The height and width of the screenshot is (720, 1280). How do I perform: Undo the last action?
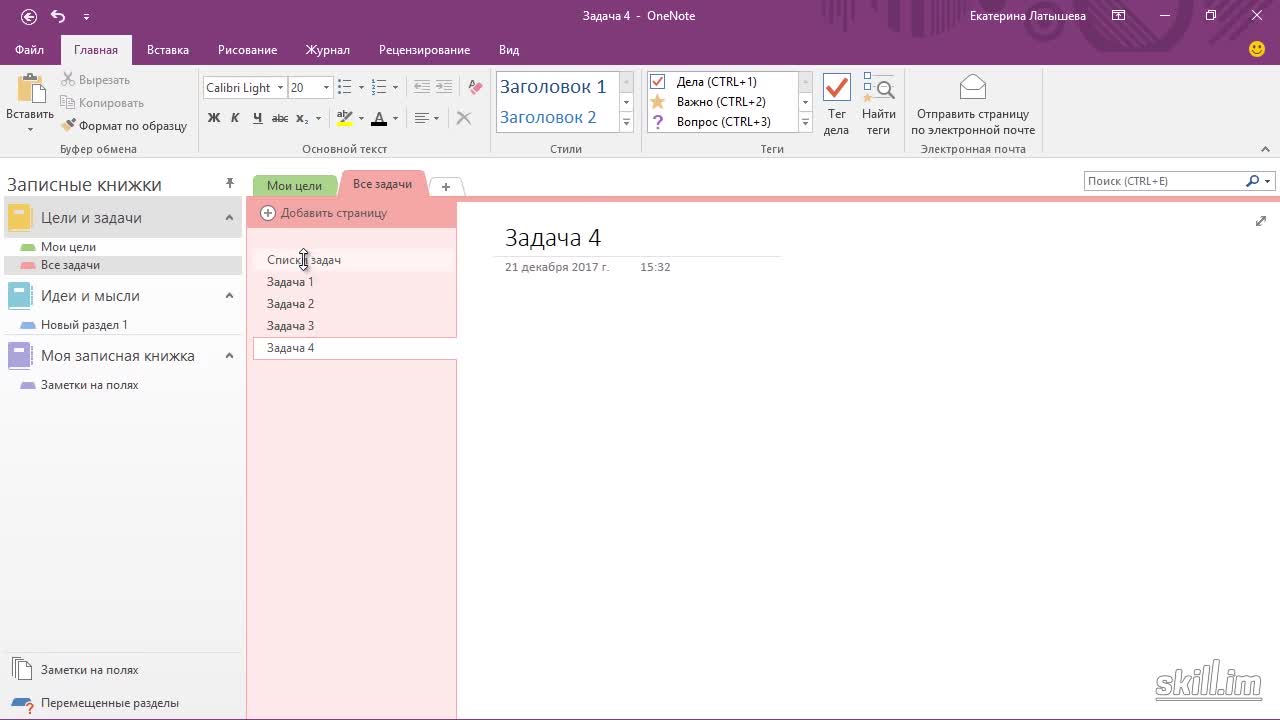(x=58, y=16)
